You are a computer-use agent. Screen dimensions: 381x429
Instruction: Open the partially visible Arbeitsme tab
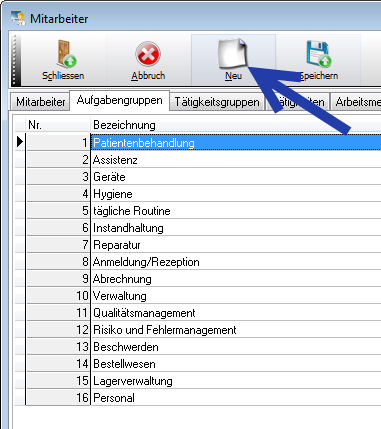(x=356, y=102)
